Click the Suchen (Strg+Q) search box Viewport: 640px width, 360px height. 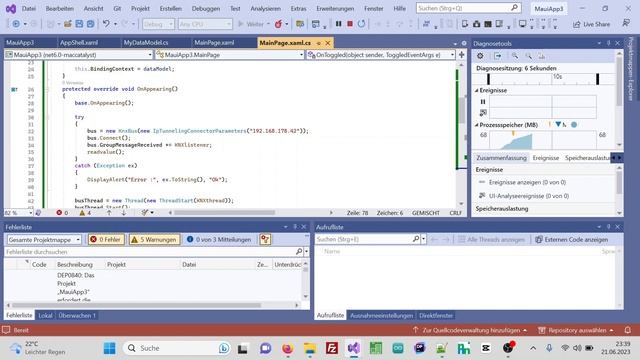pyautogui.click(x=468, y=8)
